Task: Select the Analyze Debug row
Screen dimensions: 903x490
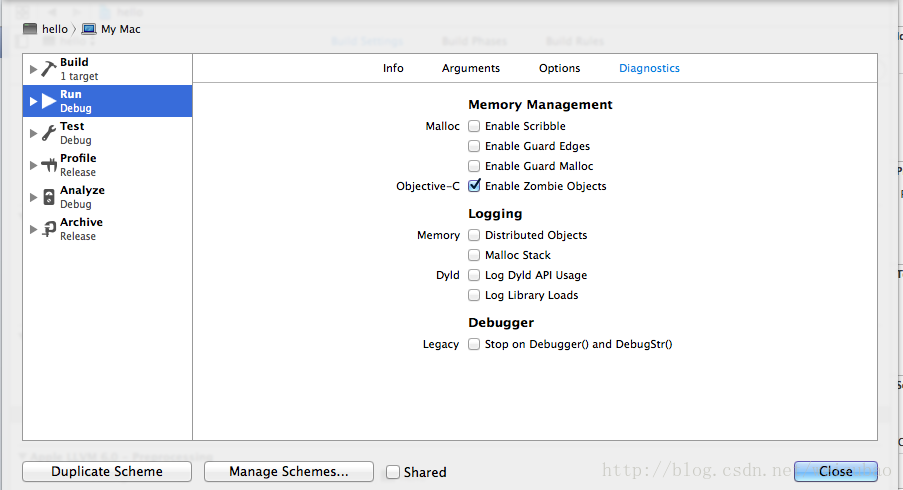Action: pyautogui.click(x=108, y=197)
